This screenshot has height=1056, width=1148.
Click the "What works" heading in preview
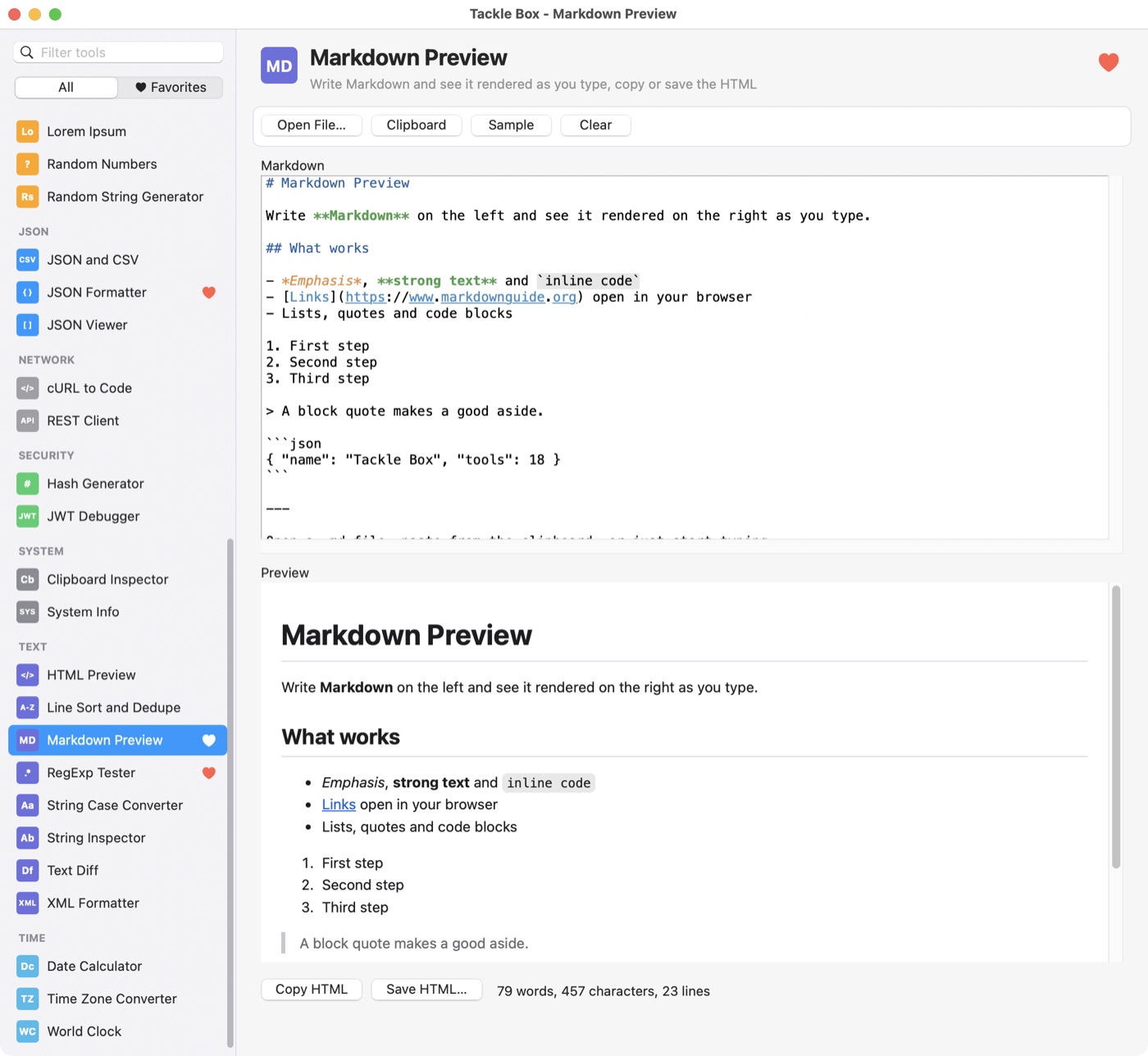point(340,737)
